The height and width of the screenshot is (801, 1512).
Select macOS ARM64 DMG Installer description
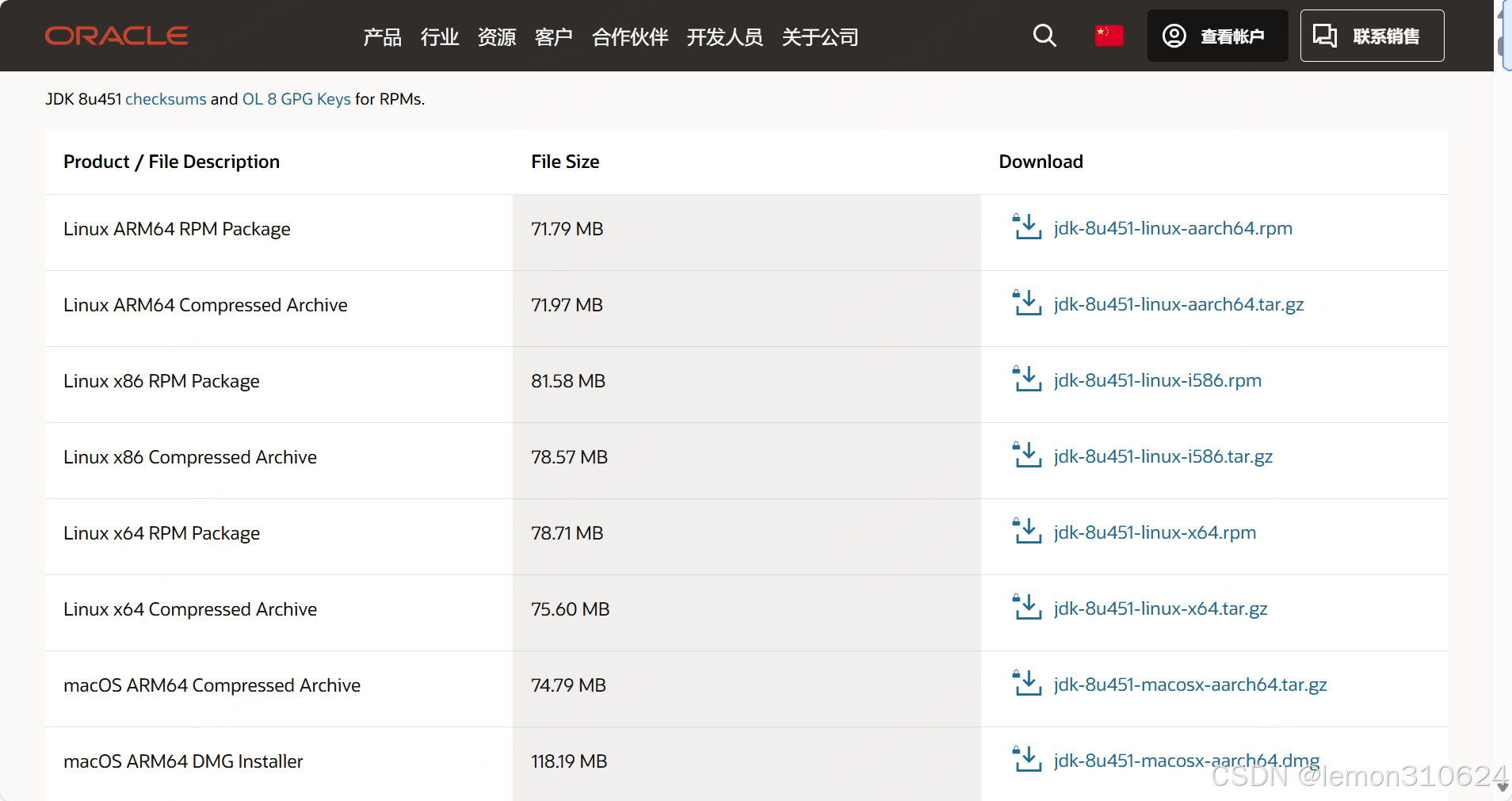[x=183, y=761]
